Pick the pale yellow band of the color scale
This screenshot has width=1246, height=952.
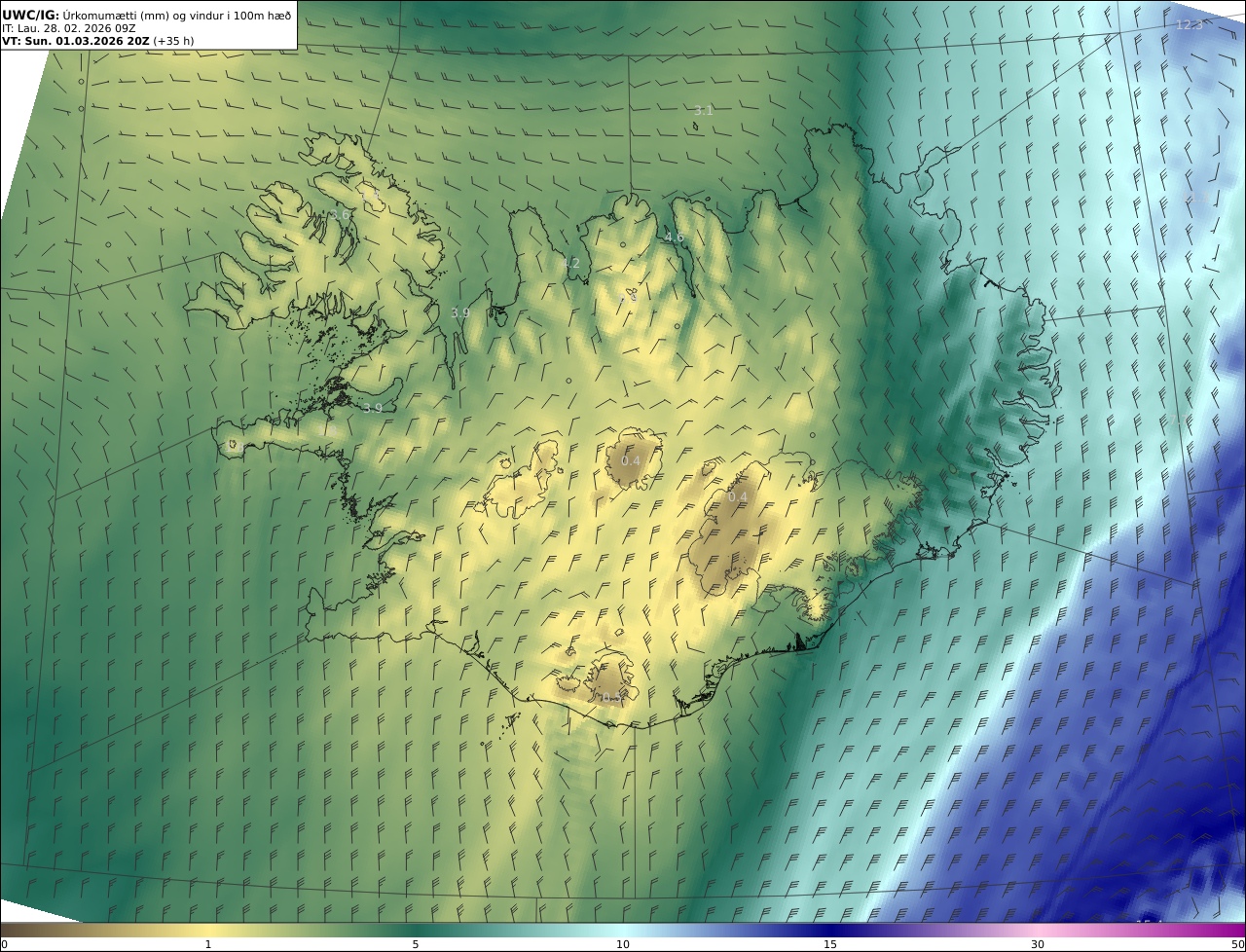[208, 931]
